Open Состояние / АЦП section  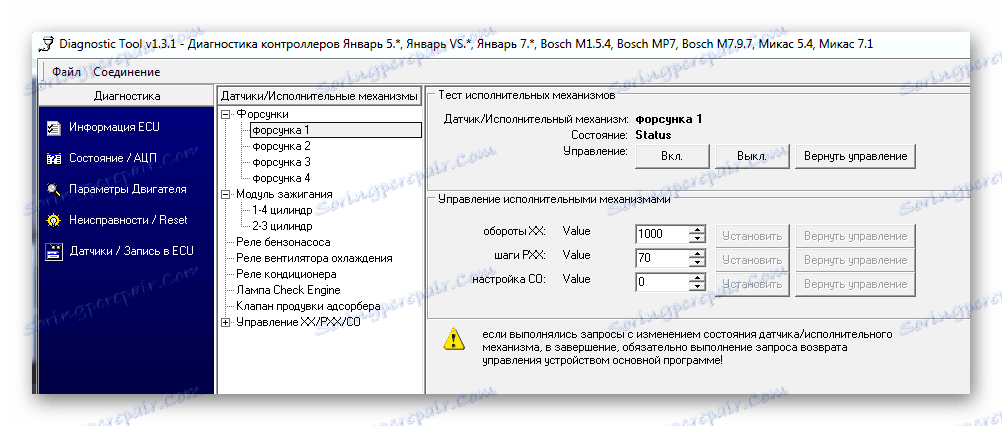coord(112,158)
